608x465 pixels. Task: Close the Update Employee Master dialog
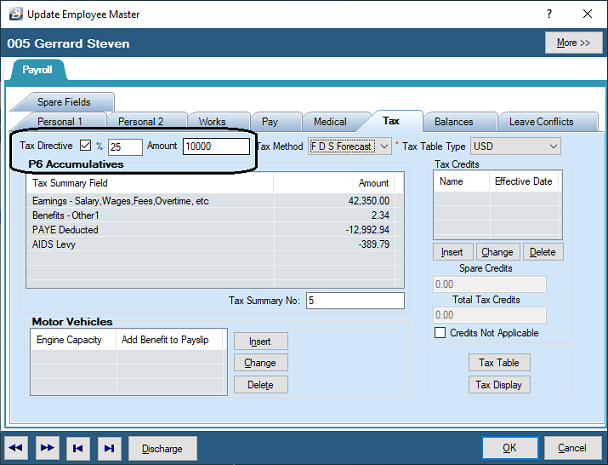587,14
